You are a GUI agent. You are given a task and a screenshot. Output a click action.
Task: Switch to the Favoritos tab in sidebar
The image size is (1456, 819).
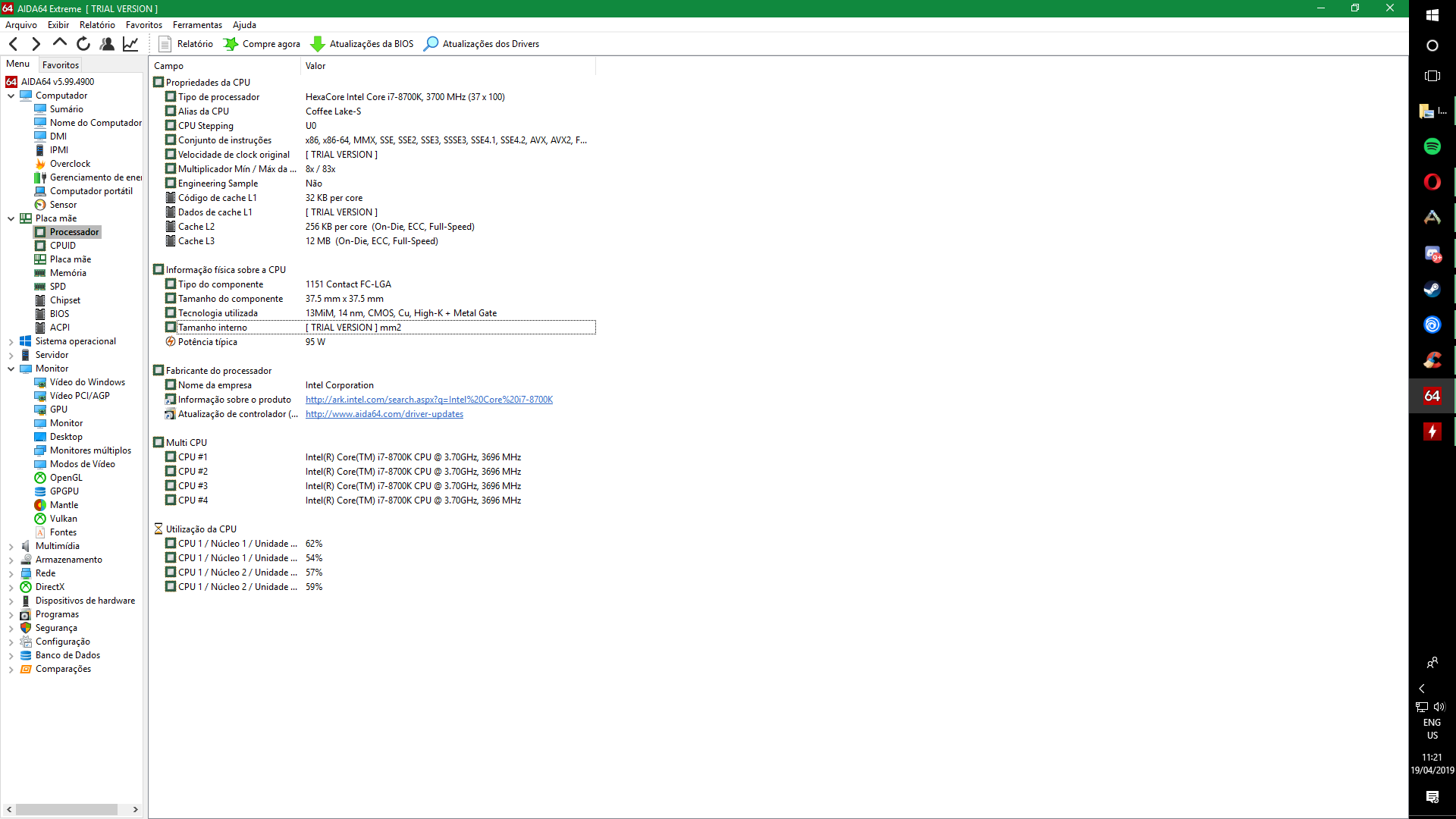click(x=61, y=65)
